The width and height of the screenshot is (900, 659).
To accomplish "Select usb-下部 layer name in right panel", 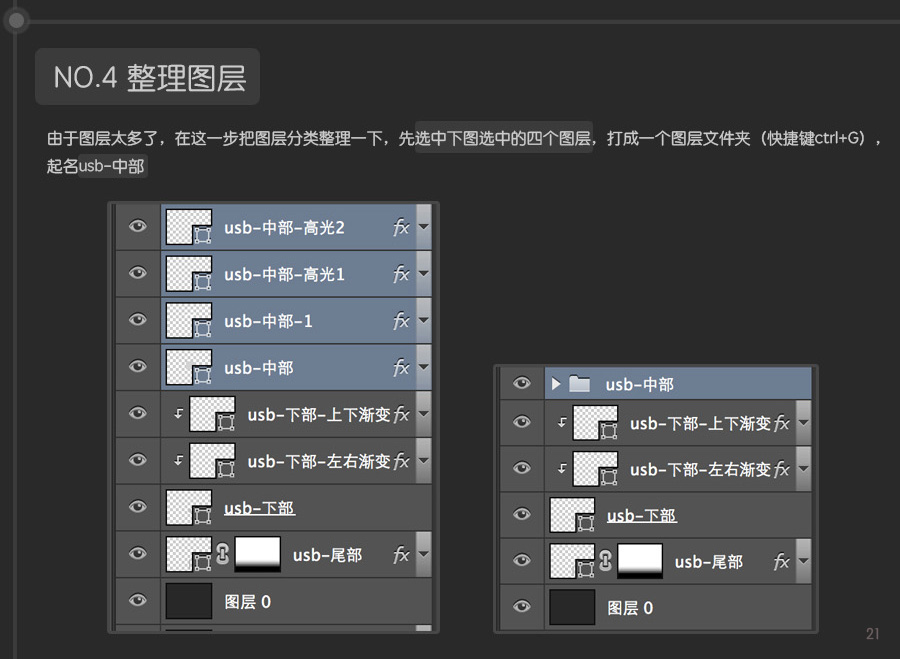I will 642,515.
